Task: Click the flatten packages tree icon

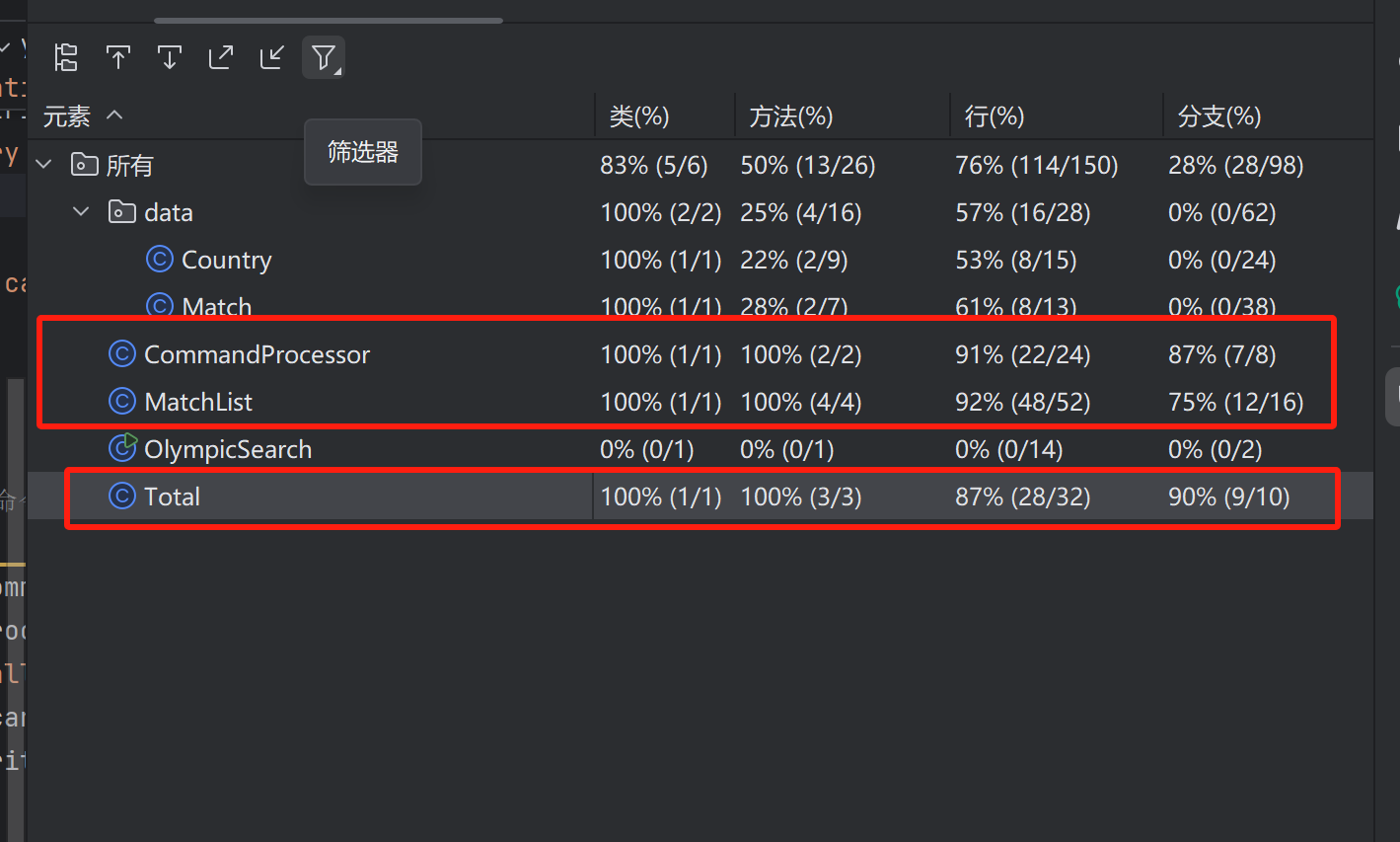Action: pyautogui.click(x=66, y=57)
